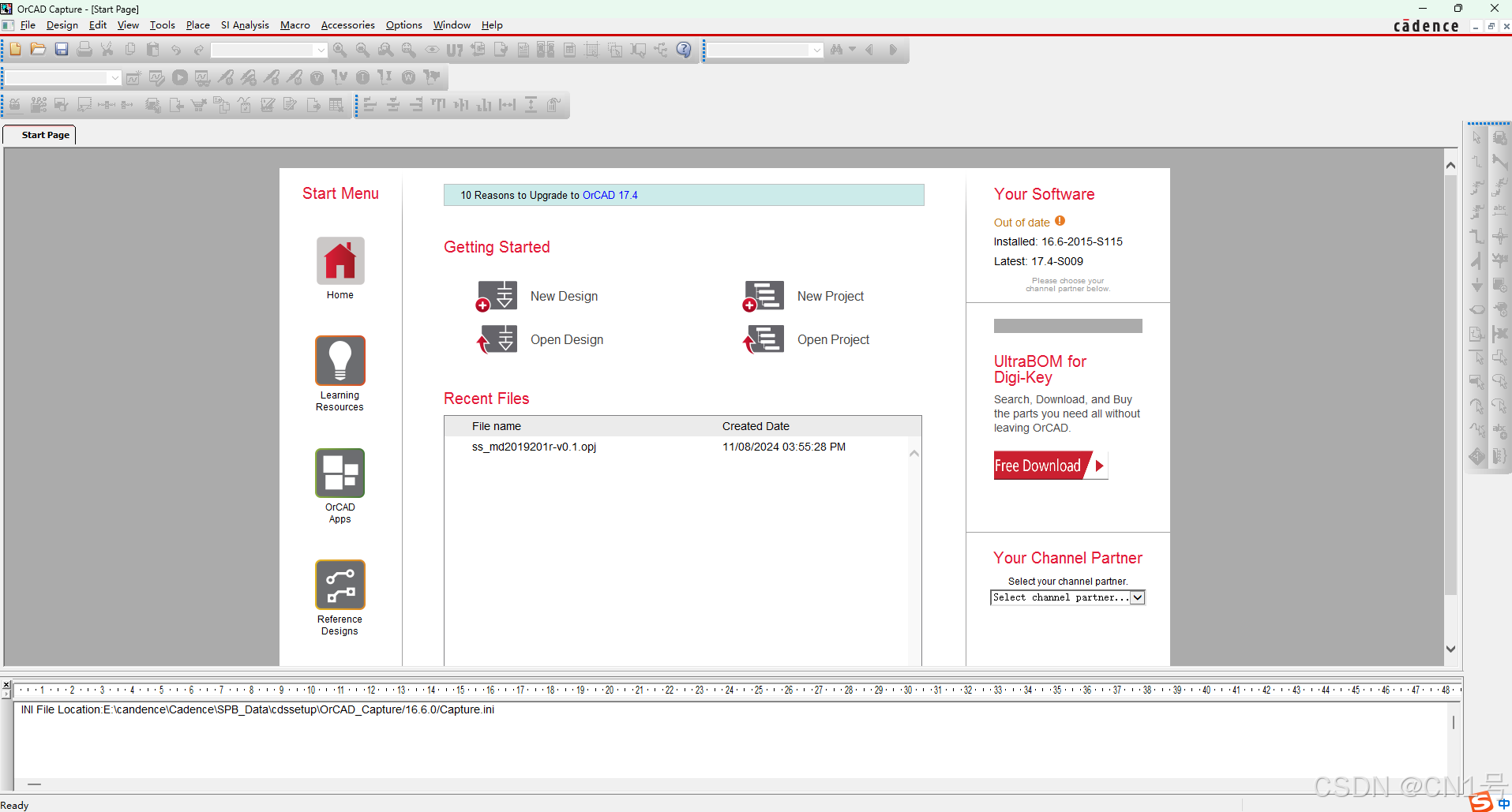1512x812 pixels.
Task: Click the session log close x button
Action: click(x=6, y=684)
